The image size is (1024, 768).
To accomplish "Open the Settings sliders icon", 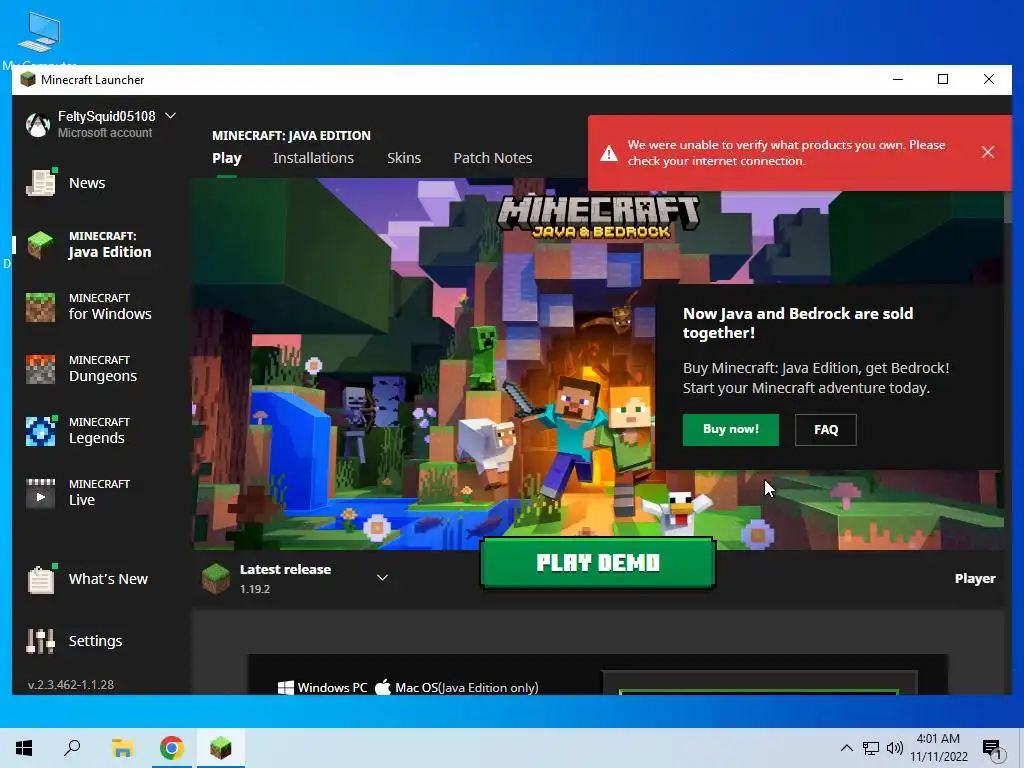I will coord(40,641).
